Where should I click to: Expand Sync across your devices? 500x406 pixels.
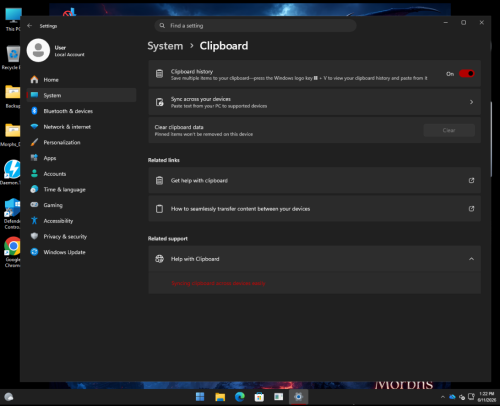tap(314, 102)
